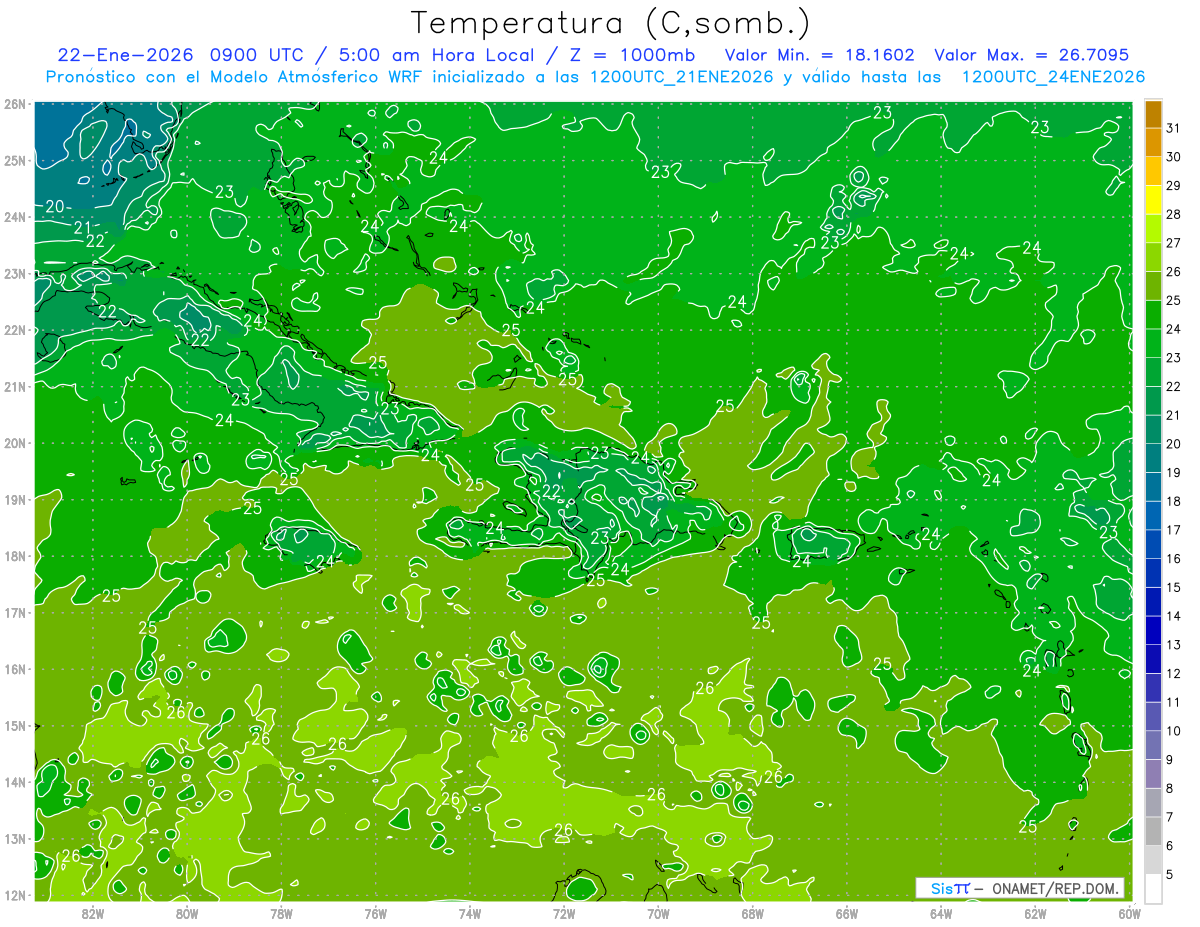Click the longitude axis label 78W
This screenshot has width=1200, height=927.
click(x=281, y=912)
